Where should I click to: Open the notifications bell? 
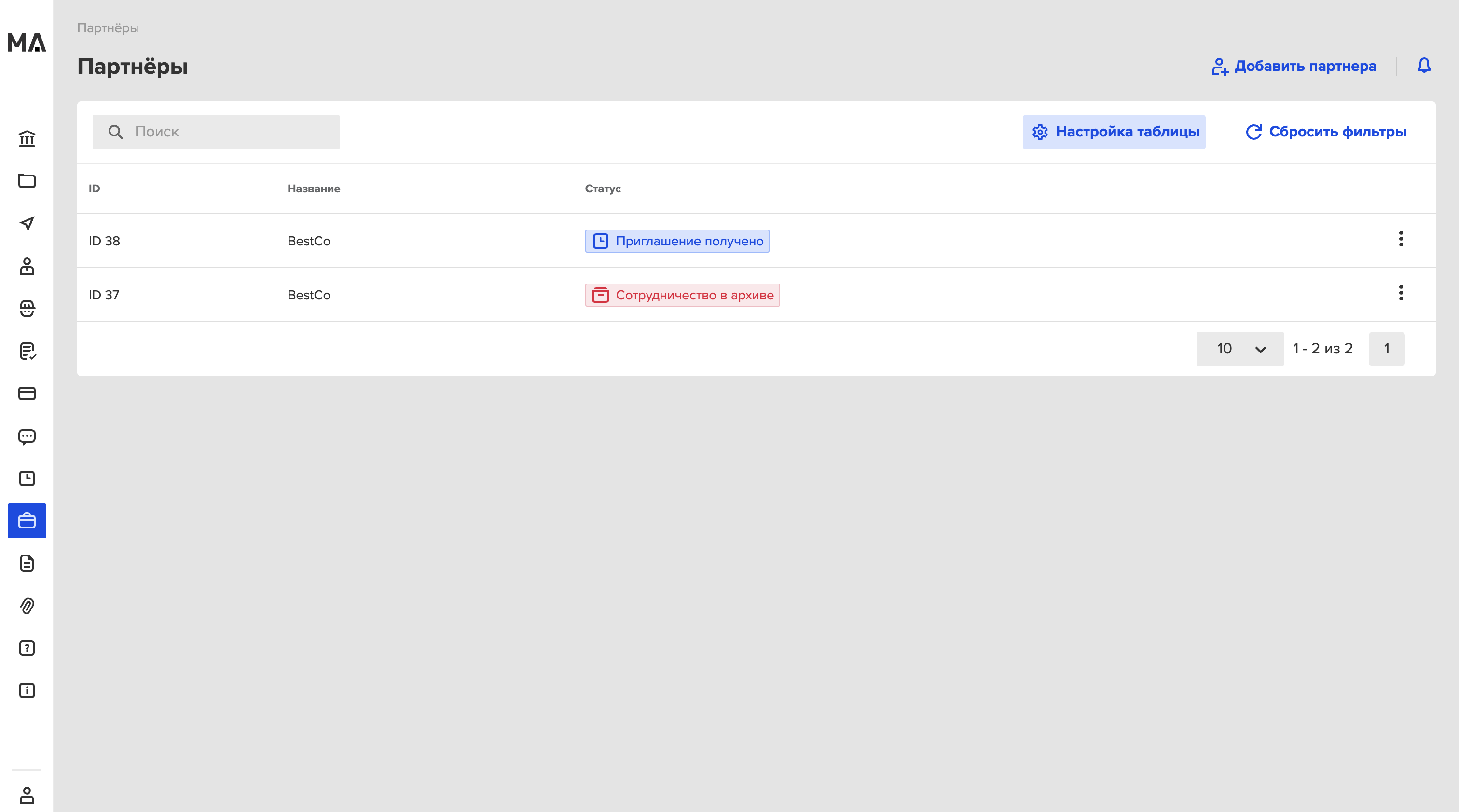[x=1424, y=66]
